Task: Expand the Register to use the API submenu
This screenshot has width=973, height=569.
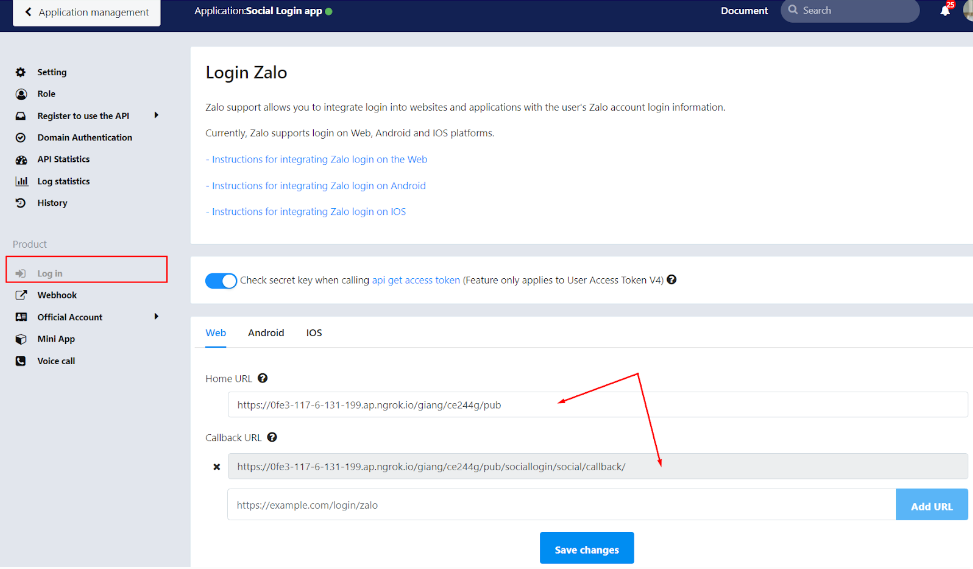Action: [156, 116]
